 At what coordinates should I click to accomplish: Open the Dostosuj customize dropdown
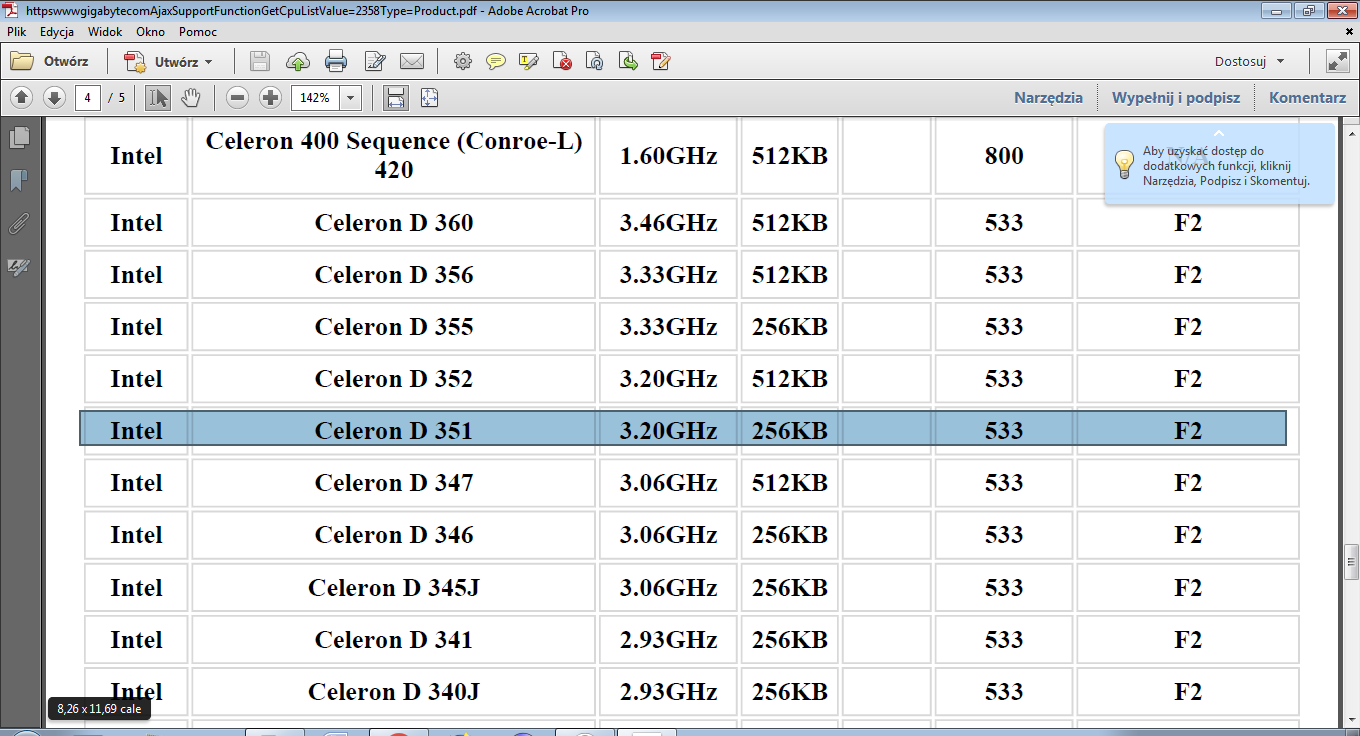pos(1250,61)
